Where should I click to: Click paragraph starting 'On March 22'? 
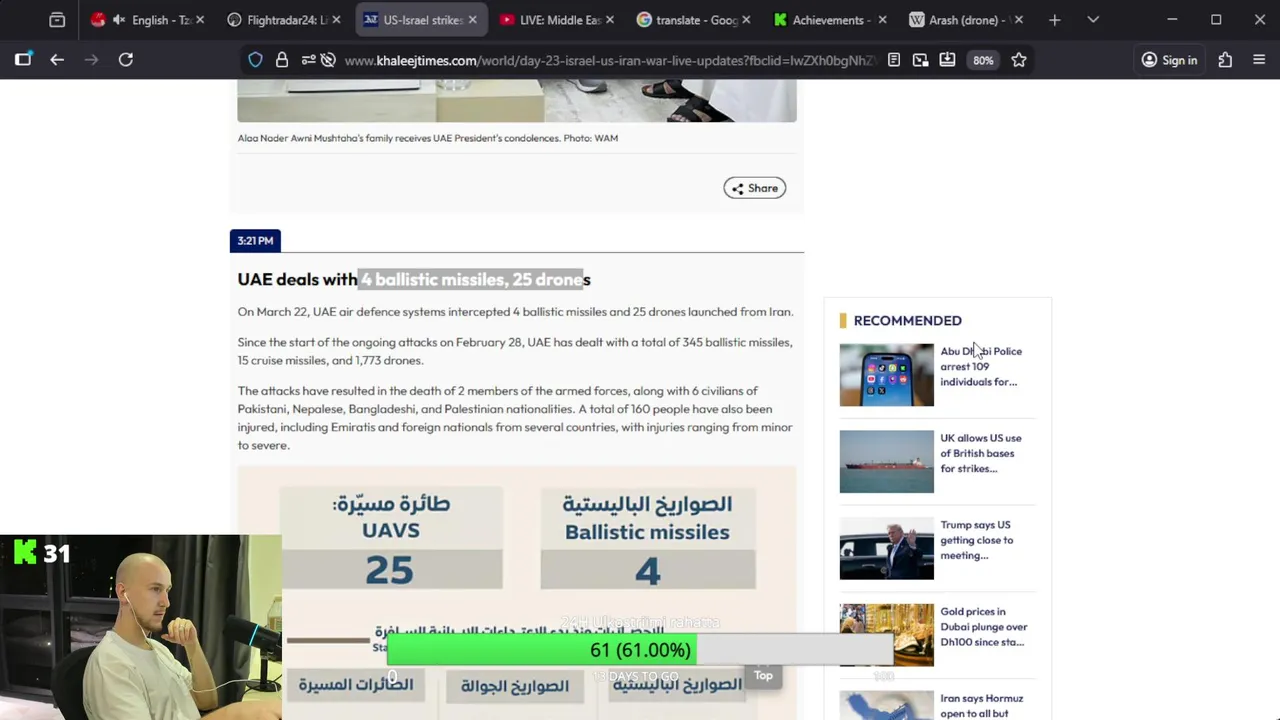515,312
